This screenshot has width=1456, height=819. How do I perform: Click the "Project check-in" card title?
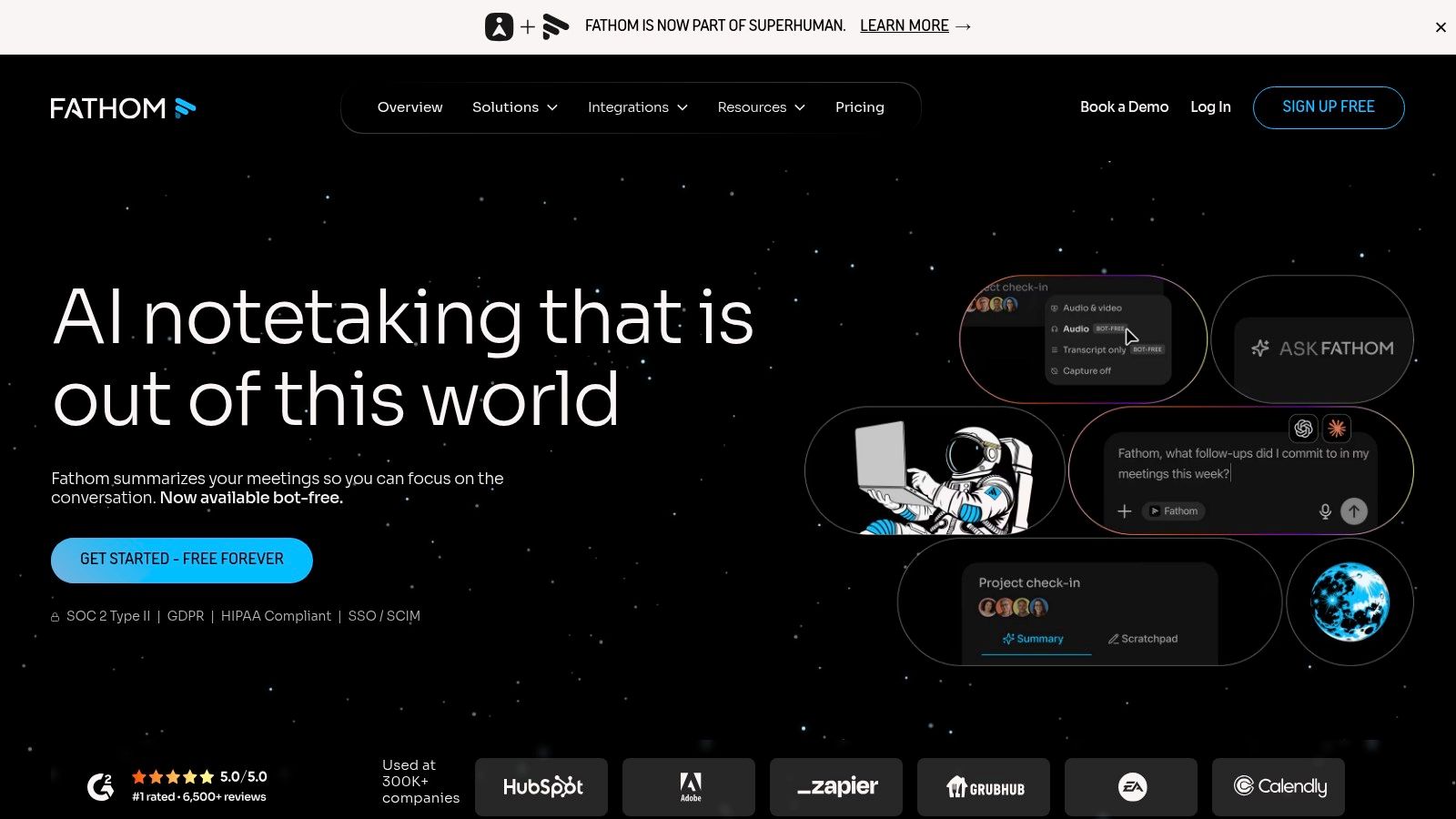coord(1029,582)
